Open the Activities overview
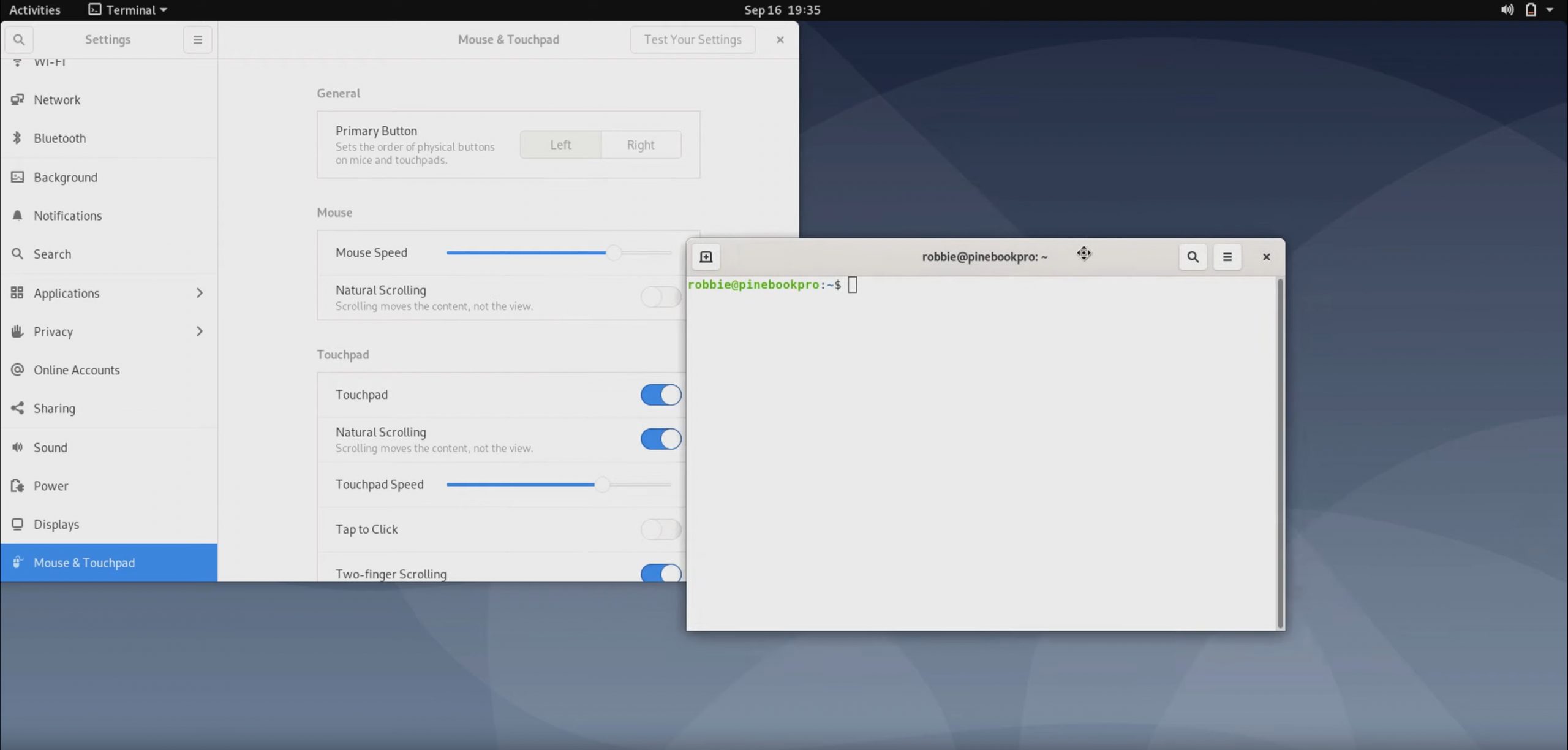 click(34, 10)
